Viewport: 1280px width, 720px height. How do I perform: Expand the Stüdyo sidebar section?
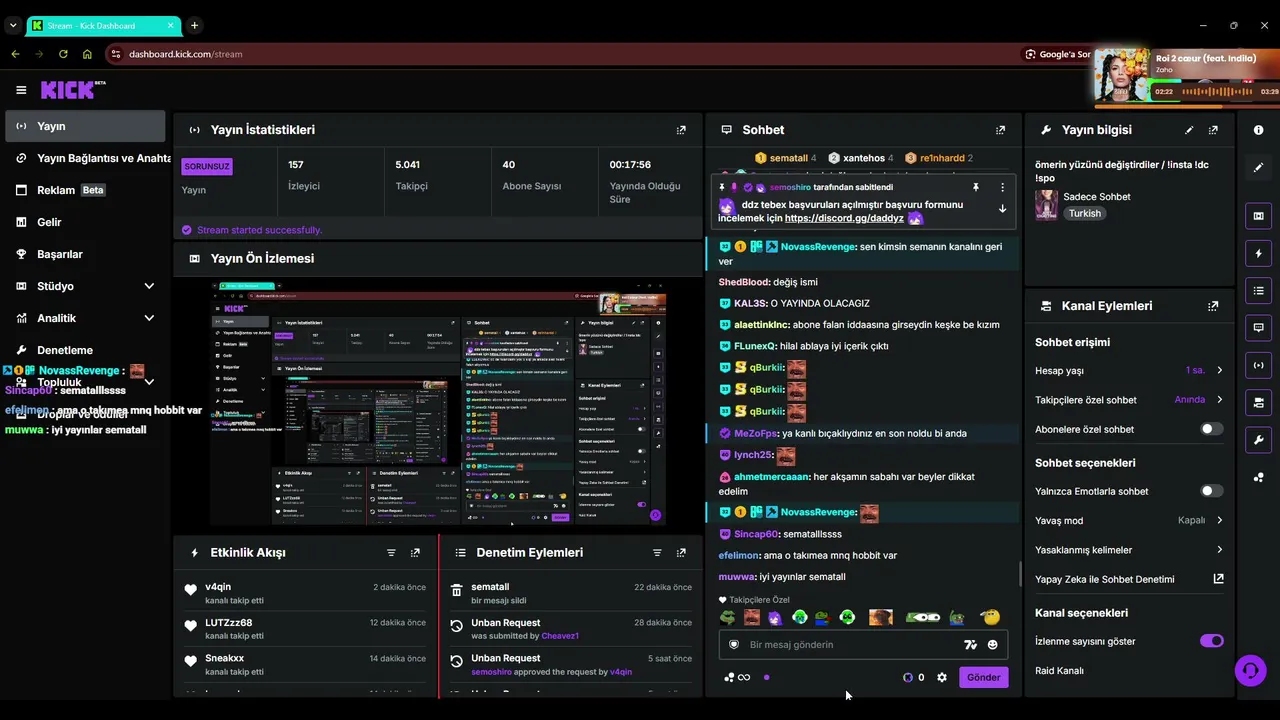point(149,286)
